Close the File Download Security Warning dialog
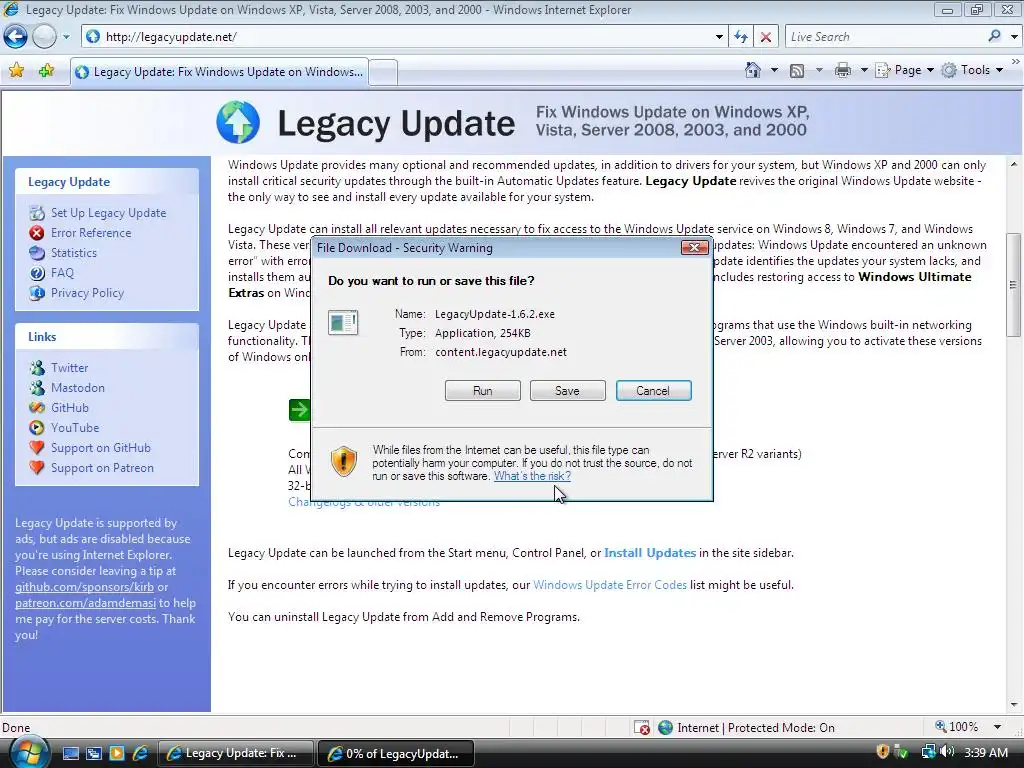Screen dimensions: 1024x768 pyautogui.click(x=695, y=248)
